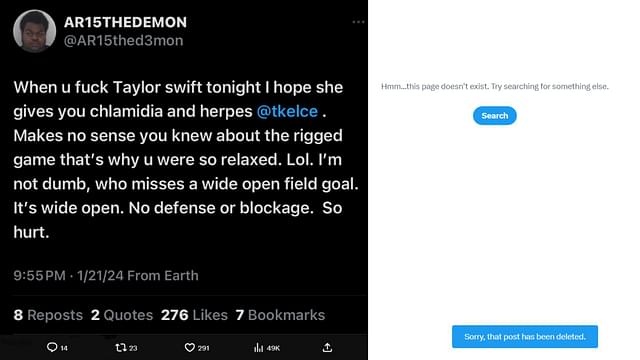View the 8 Reposts list
Screen dimensions: 640x360
(48, 315)
